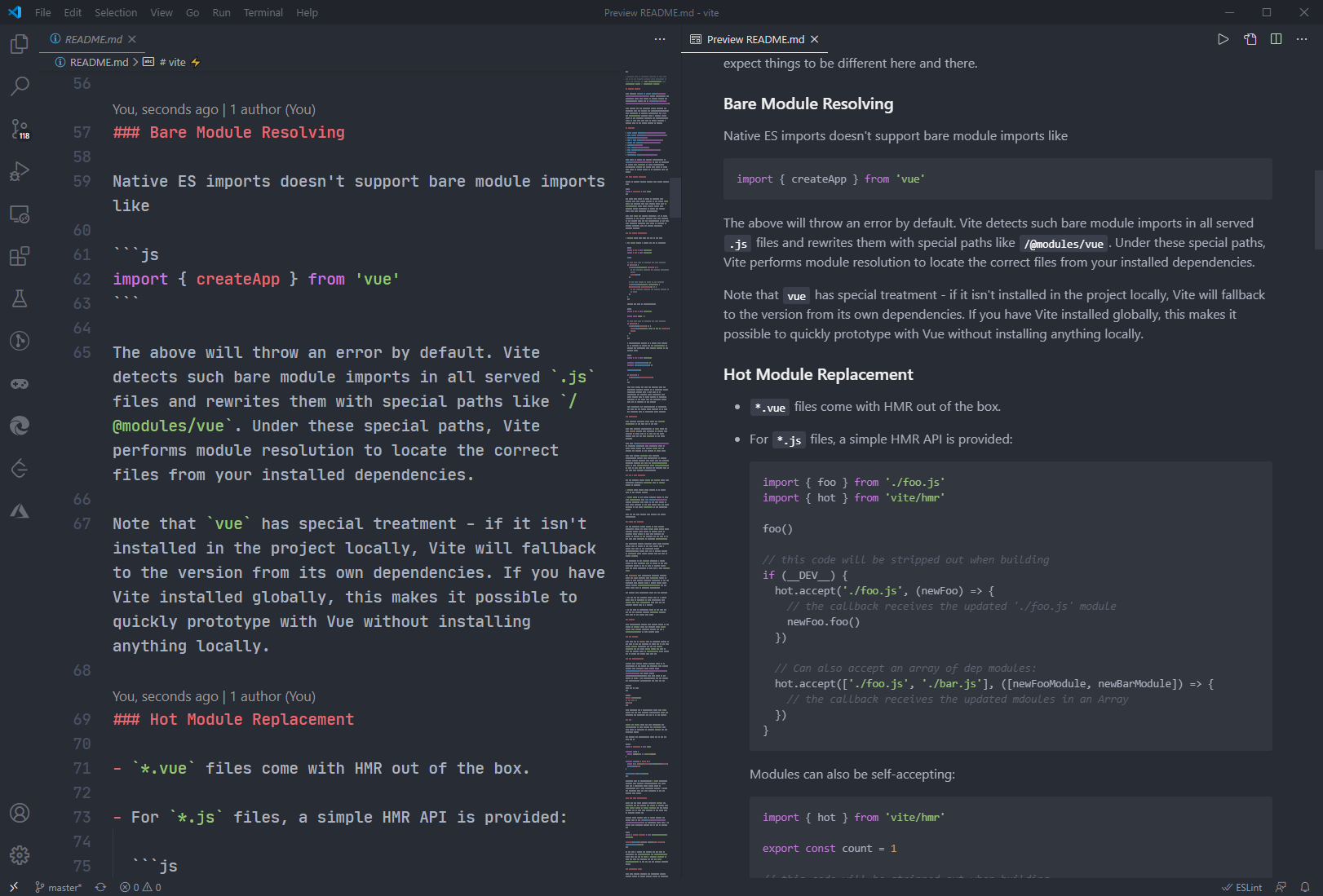1323x896 pixels.
Task: Click the 'Hot Module Replacement' heading in preview
Action: pyautogui.click(x=818, y=374)
